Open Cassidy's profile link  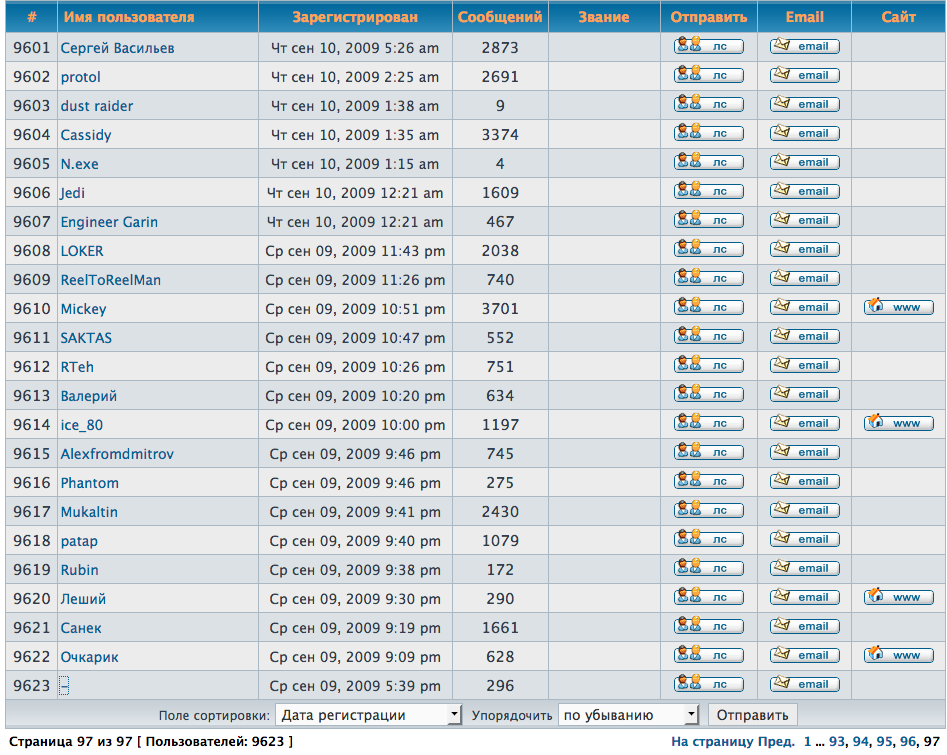(86, 135)
